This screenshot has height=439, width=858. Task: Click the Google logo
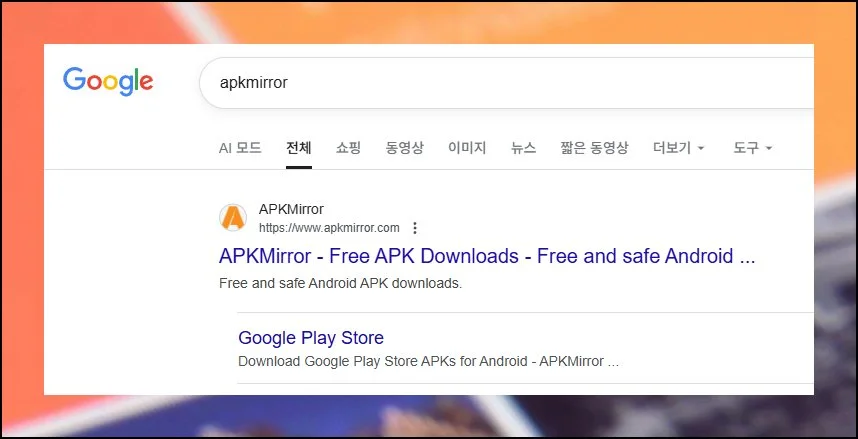click(108, 82)
